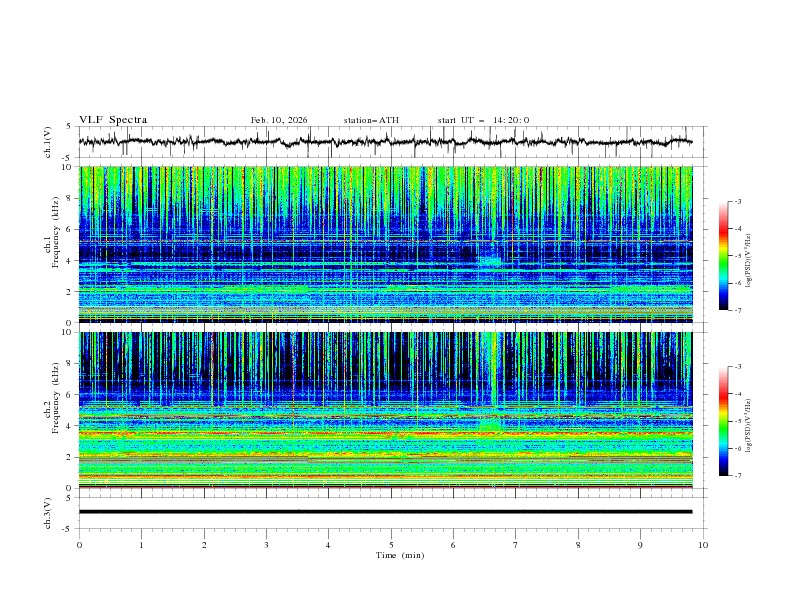The height and width of the screenshot is (612, 792).
Task: Click the 'start UT = 14:20:0' label
Action: [x=483, y=120]
